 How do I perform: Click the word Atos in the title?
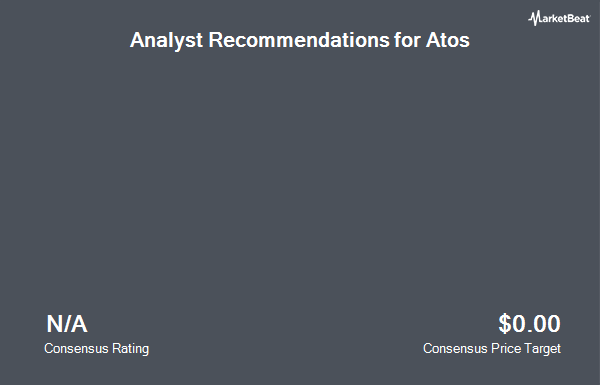point(448,40)
